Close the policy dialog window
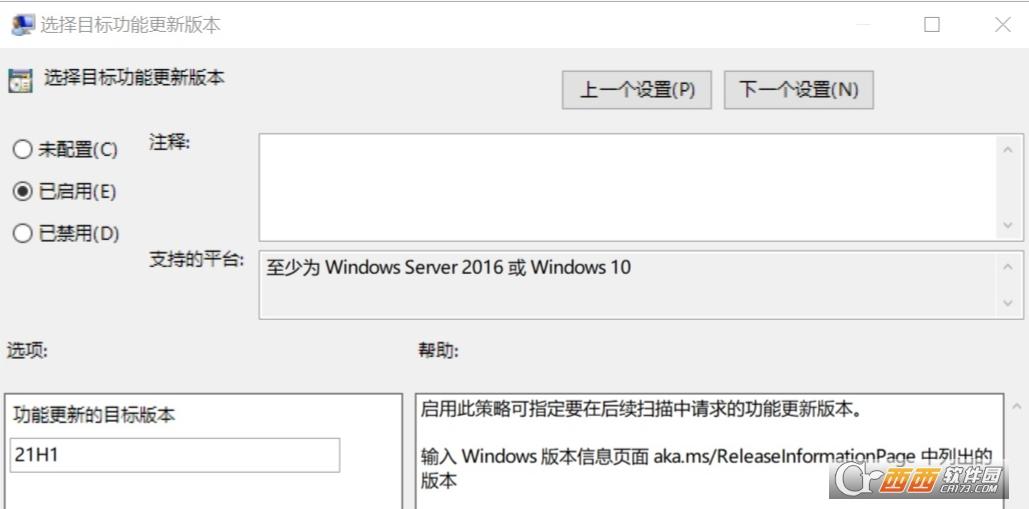Screen dimensions: 1029x509 pos(1003,25)
